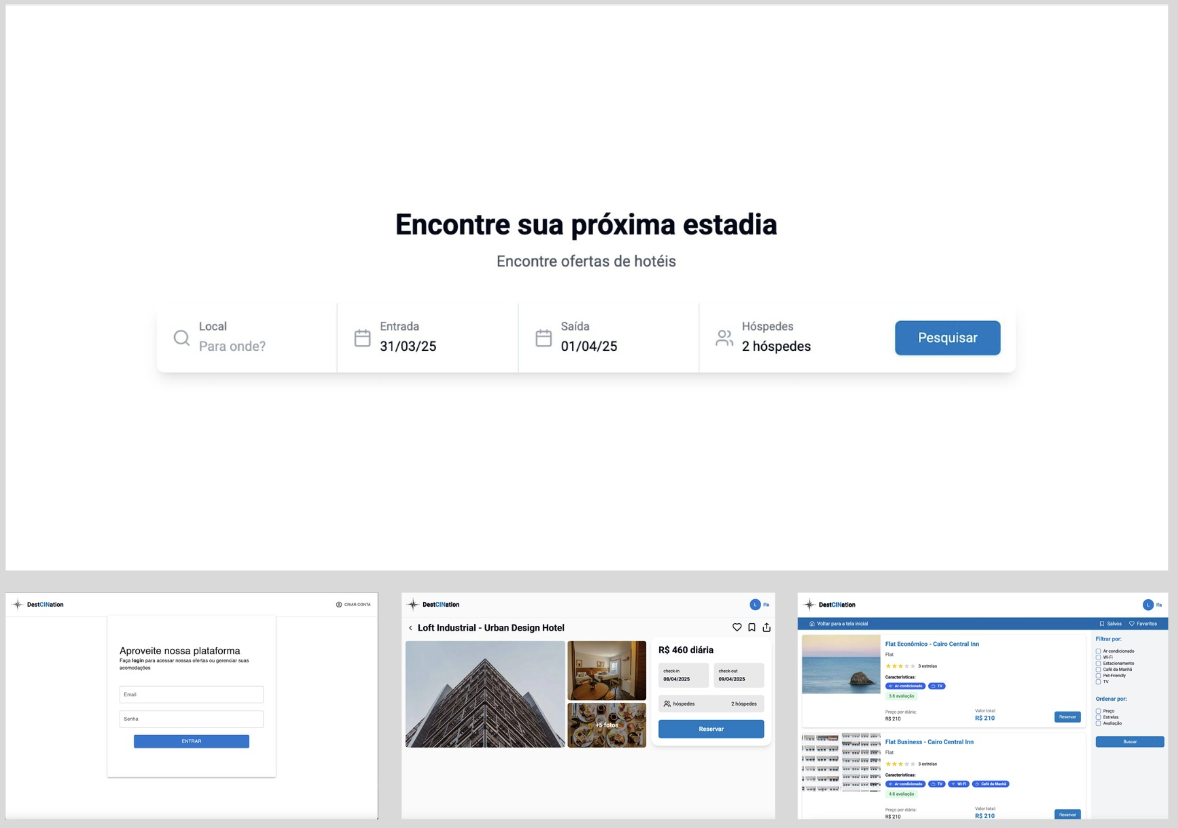This screenshot has width=1178, height=828.
Task: Open the Flat Business - Cairo Central Inn title
Action: (x=929, y=742)
